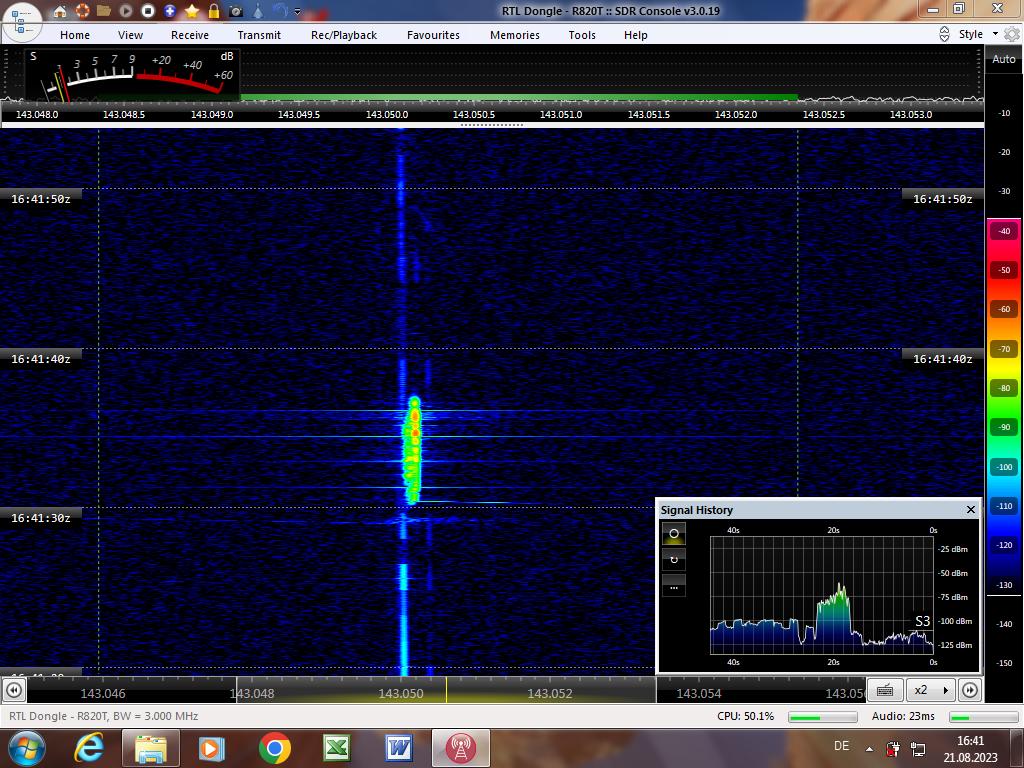Screen dimensions: 1024x768
Task: Click the Auto level button
Action: click(1004, 59)
